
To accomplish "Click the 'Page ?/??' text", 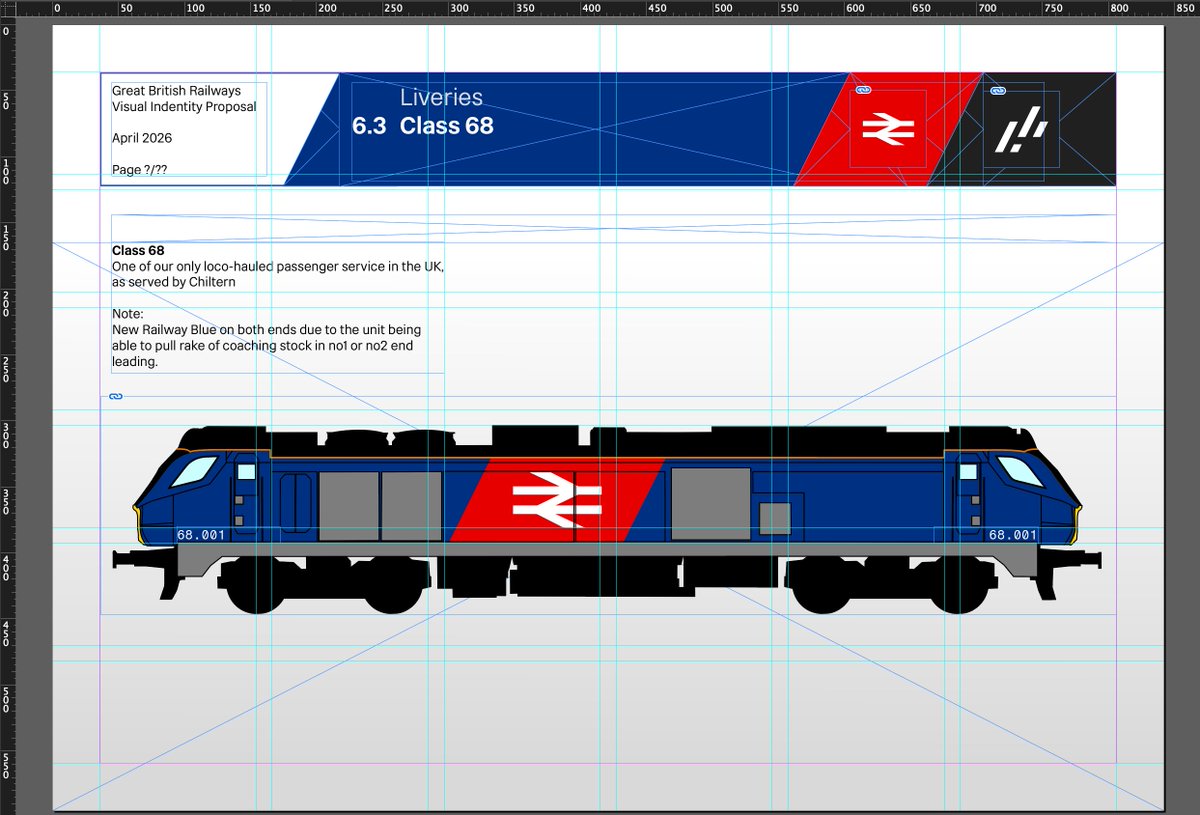I will 139,170.
